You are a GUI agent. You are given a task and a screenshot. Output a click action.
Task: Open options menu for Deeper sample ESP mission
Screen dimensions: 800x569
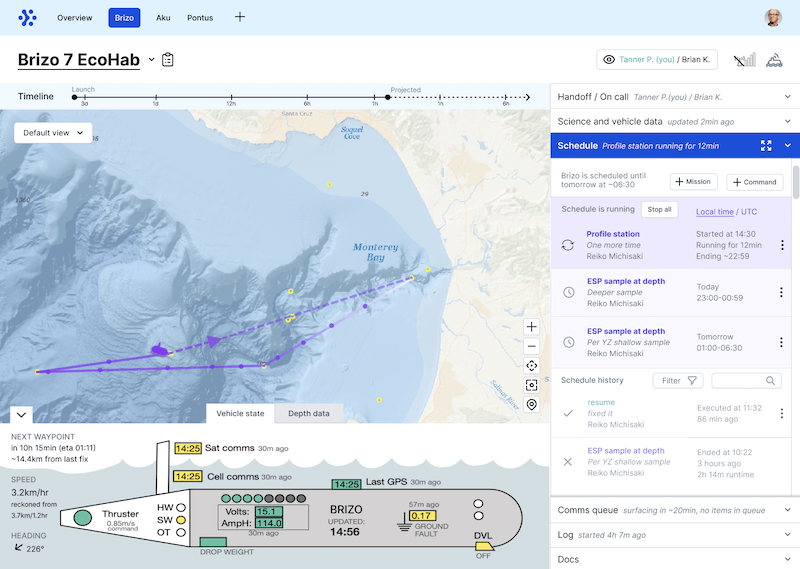(x=781, y=292)
